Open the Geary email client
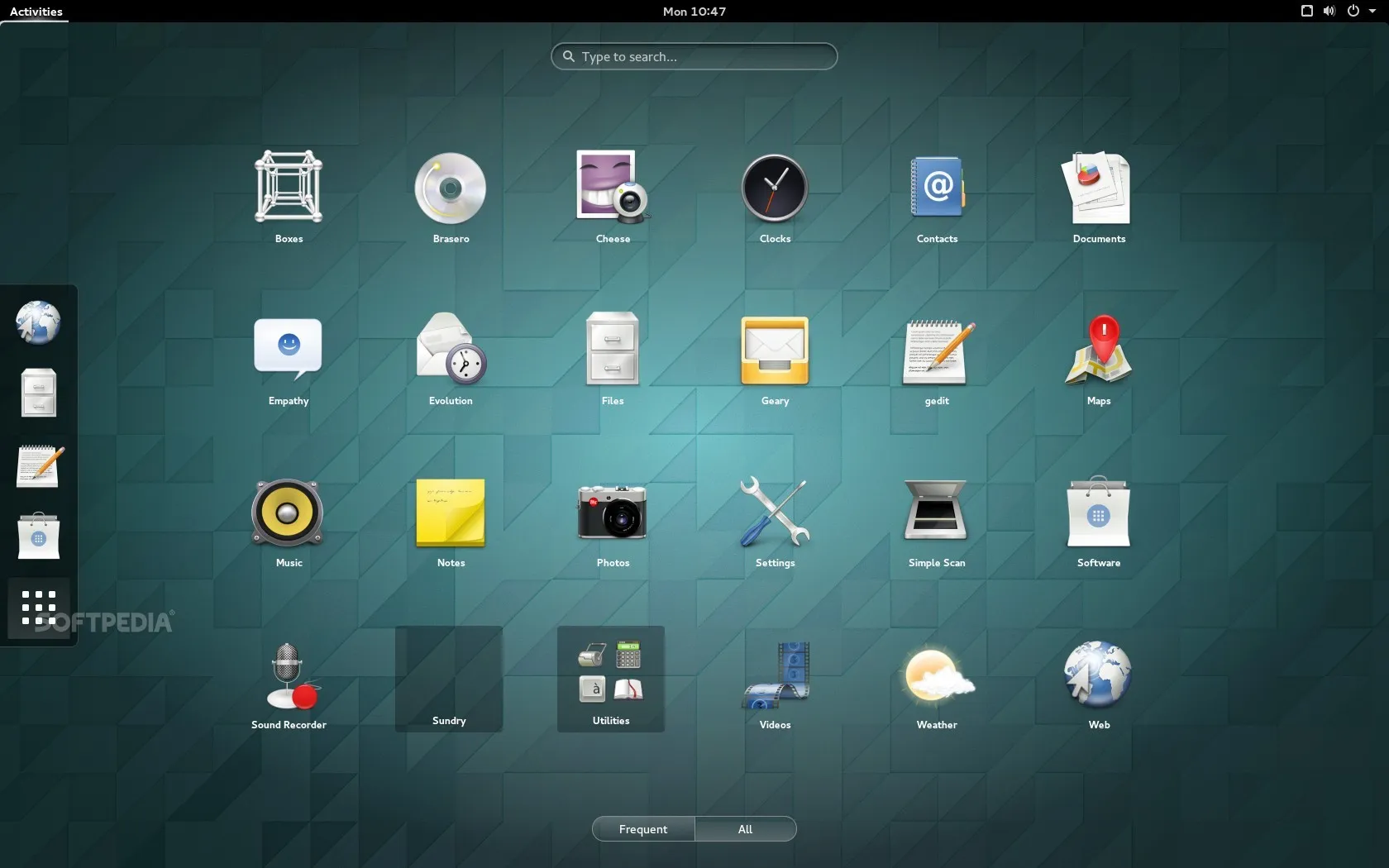1389x868 pixels. tap(774, 351)
